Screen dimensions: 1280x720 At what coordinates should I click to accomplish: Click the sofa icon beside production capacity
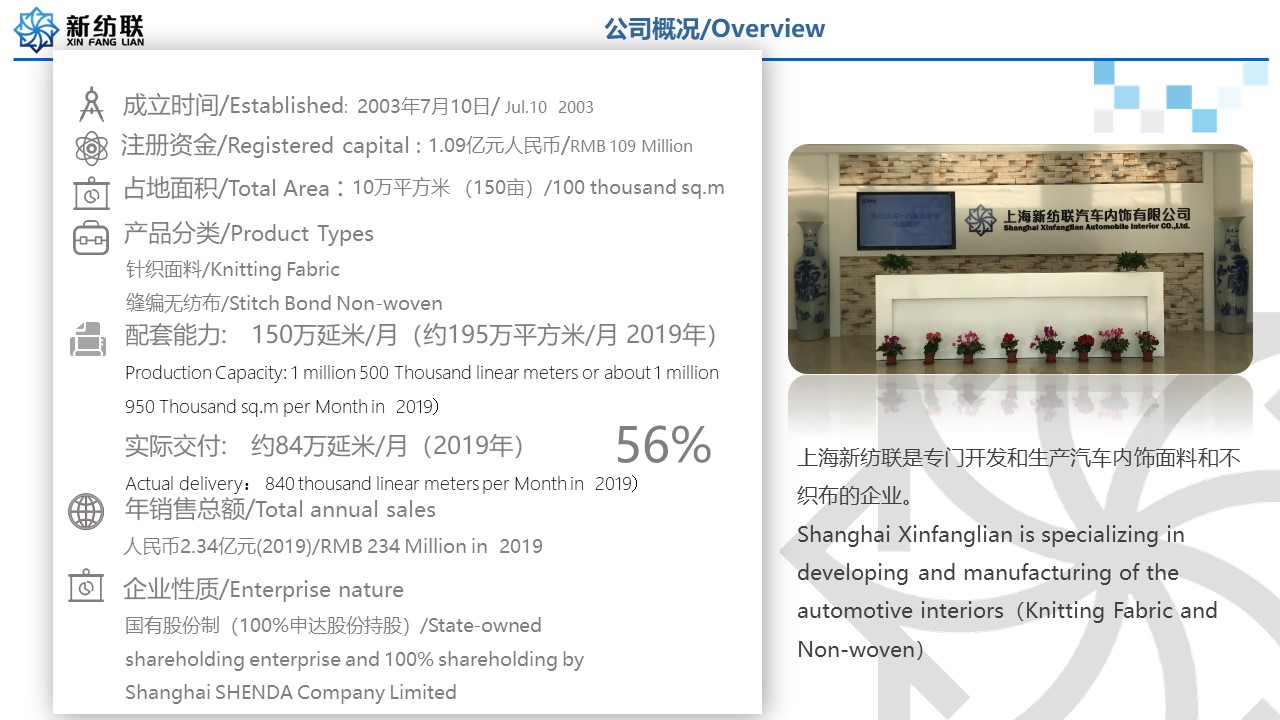(88, 340)
